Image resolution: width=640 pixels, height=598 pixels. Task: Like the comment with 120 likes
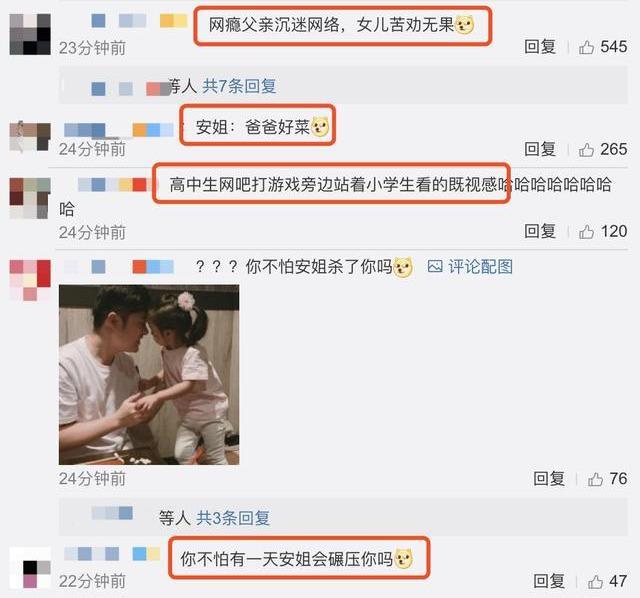pos(586,232)
